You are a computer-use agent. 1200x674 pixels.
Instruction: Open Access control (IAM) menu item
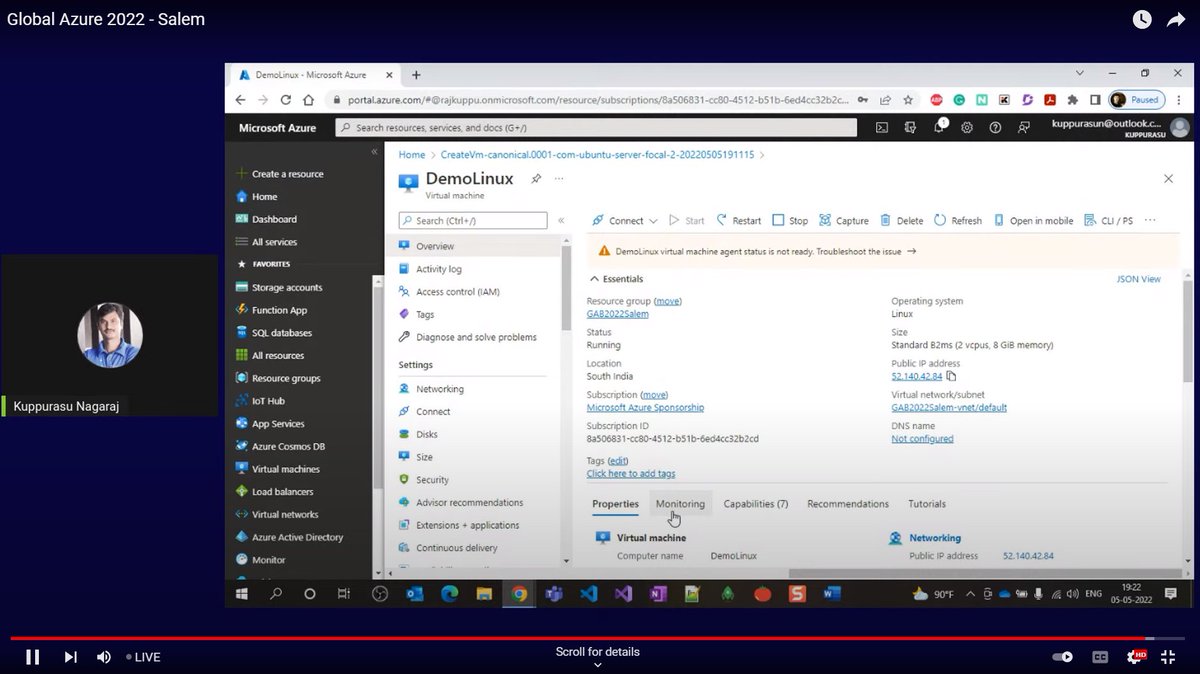(x=457, y=292)
